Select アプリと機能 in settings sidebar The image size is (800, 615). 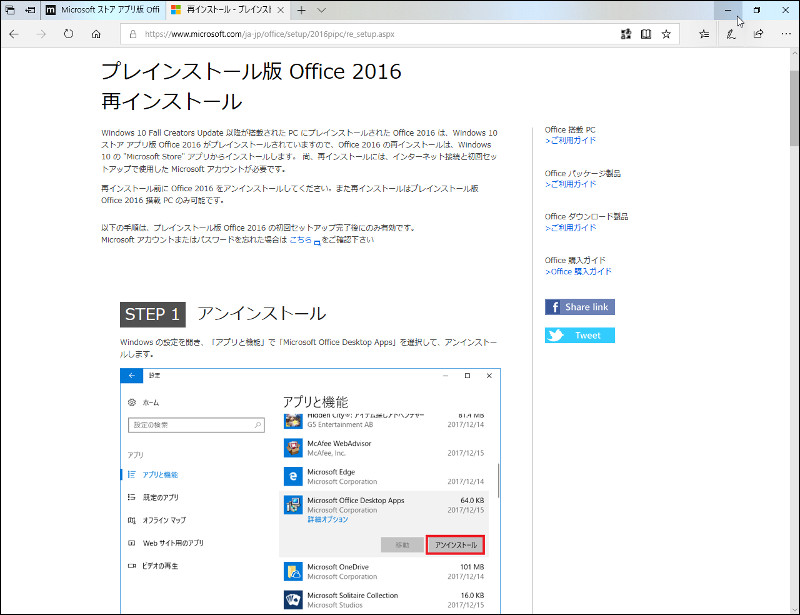tap(160, 475)
